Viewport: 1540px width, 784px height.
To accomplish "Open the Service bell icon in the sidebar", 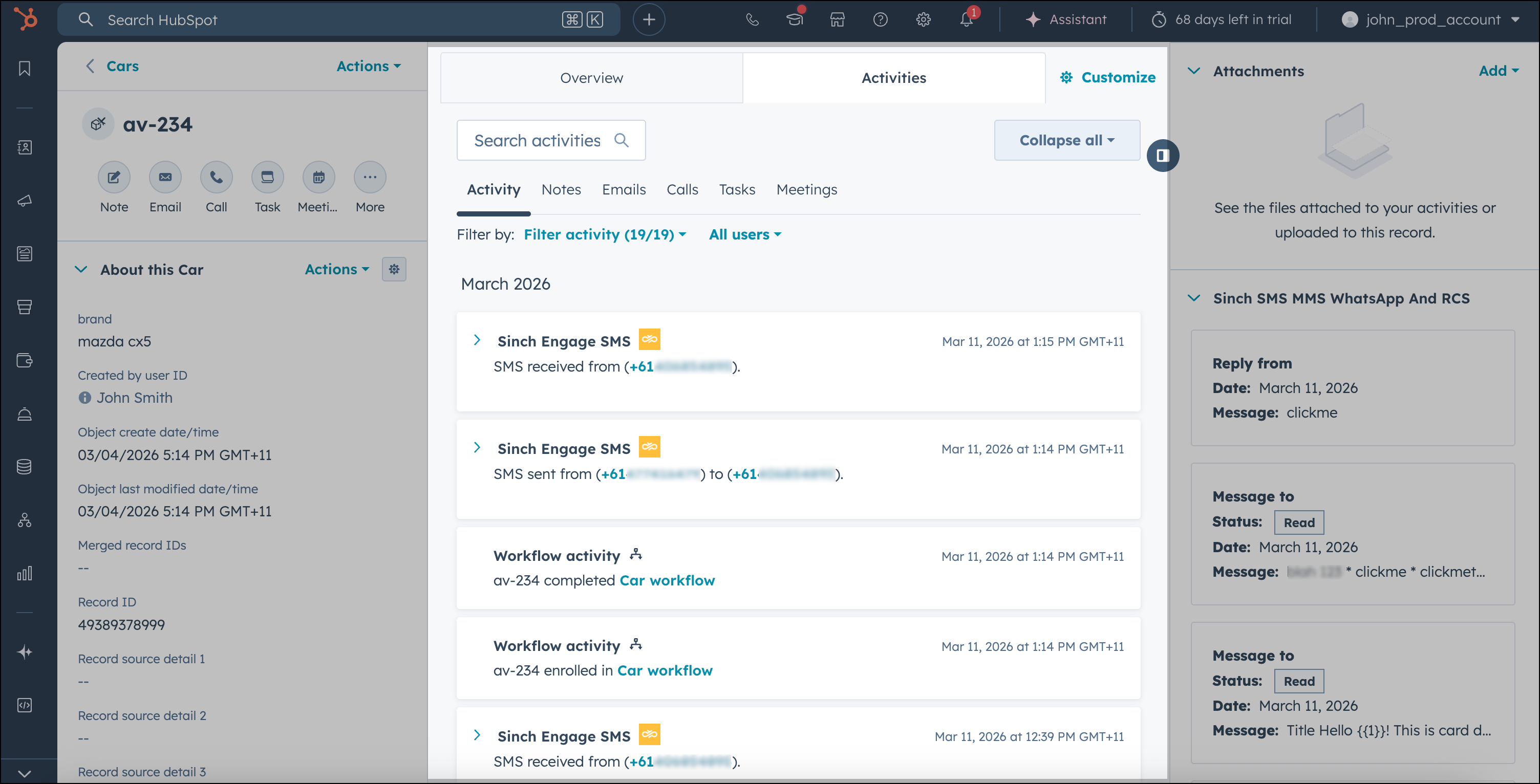I will coord(25,413).
